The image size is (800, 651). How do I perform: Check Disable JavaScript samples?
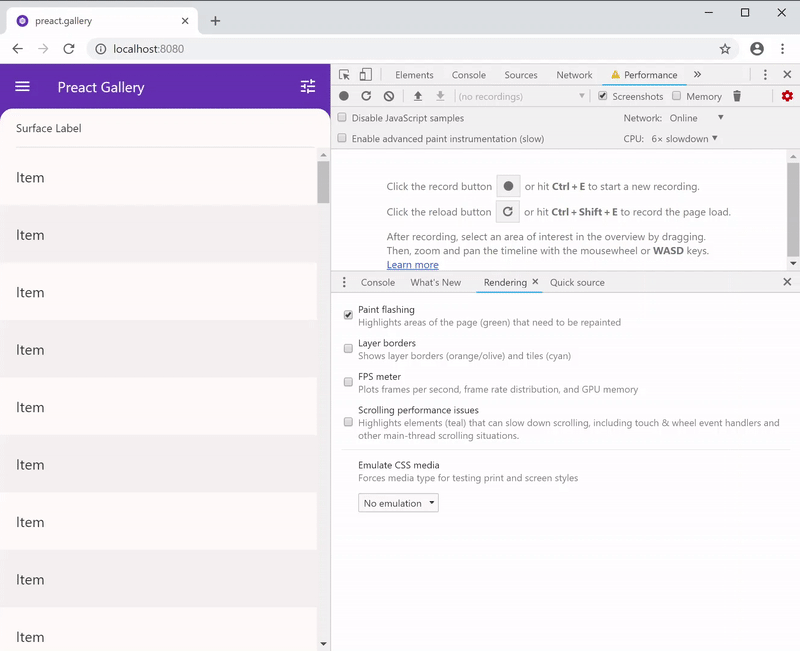[x=342, y=117]
